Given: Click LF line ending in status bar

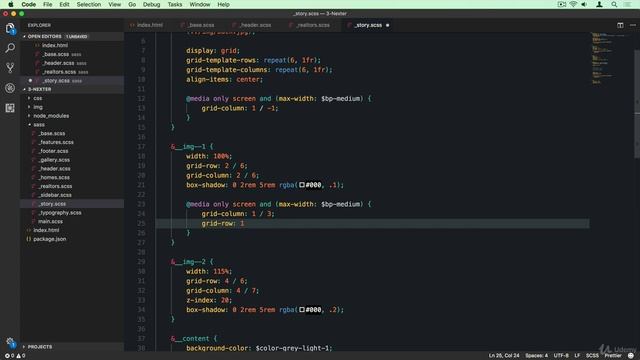Looking at the screenshot, I should 577,356.
